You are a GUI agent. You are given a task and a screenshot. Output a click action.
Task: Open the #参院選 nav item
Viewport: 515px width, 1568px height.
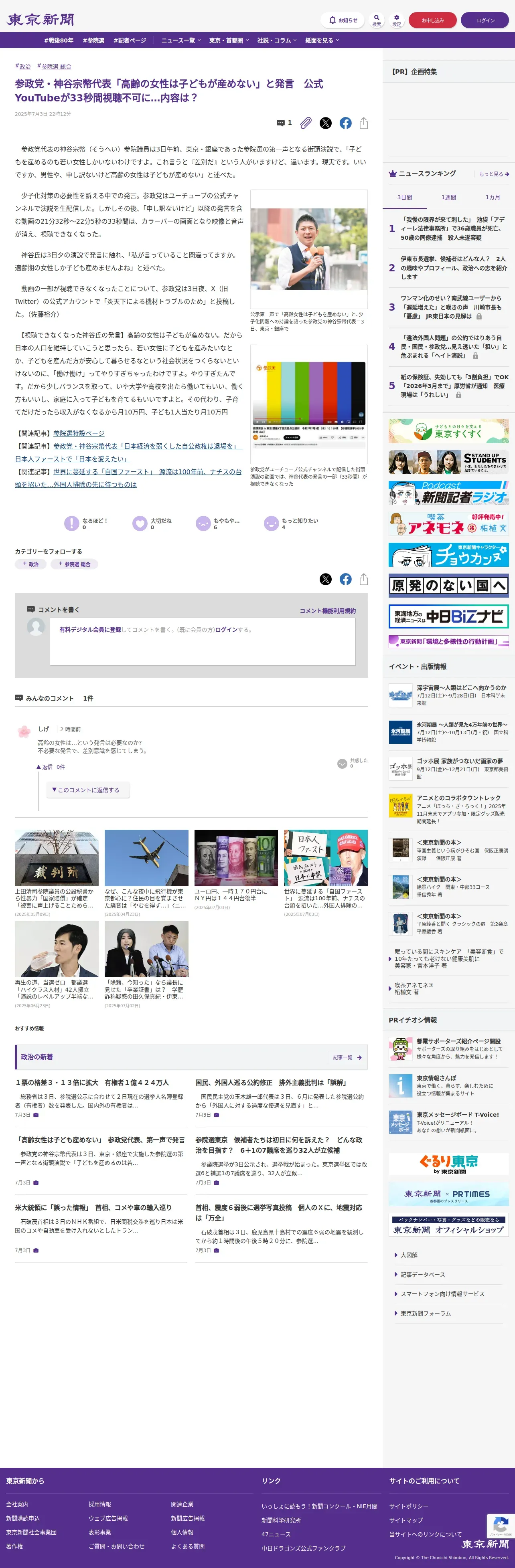pyautogui.click(x=93, y=40)
